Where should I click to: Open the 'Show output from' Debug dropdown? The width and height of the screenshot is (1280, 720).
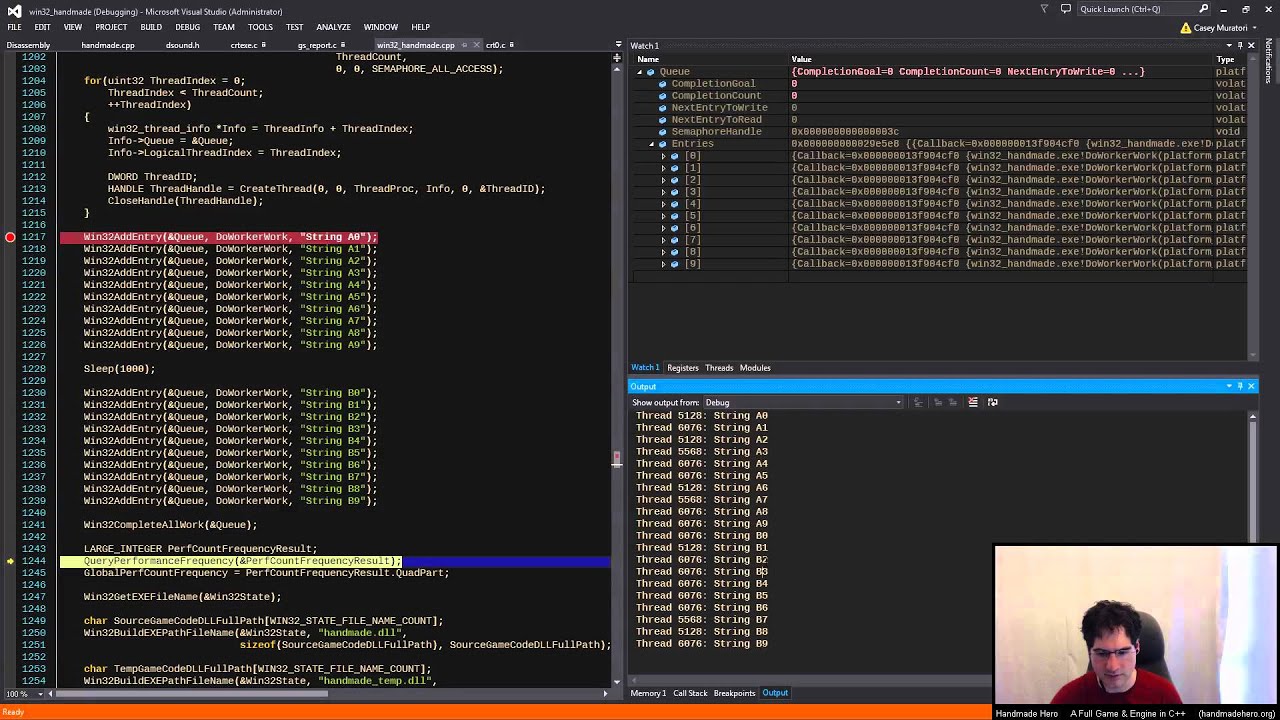pyautogui.click(x=803, y=402)
